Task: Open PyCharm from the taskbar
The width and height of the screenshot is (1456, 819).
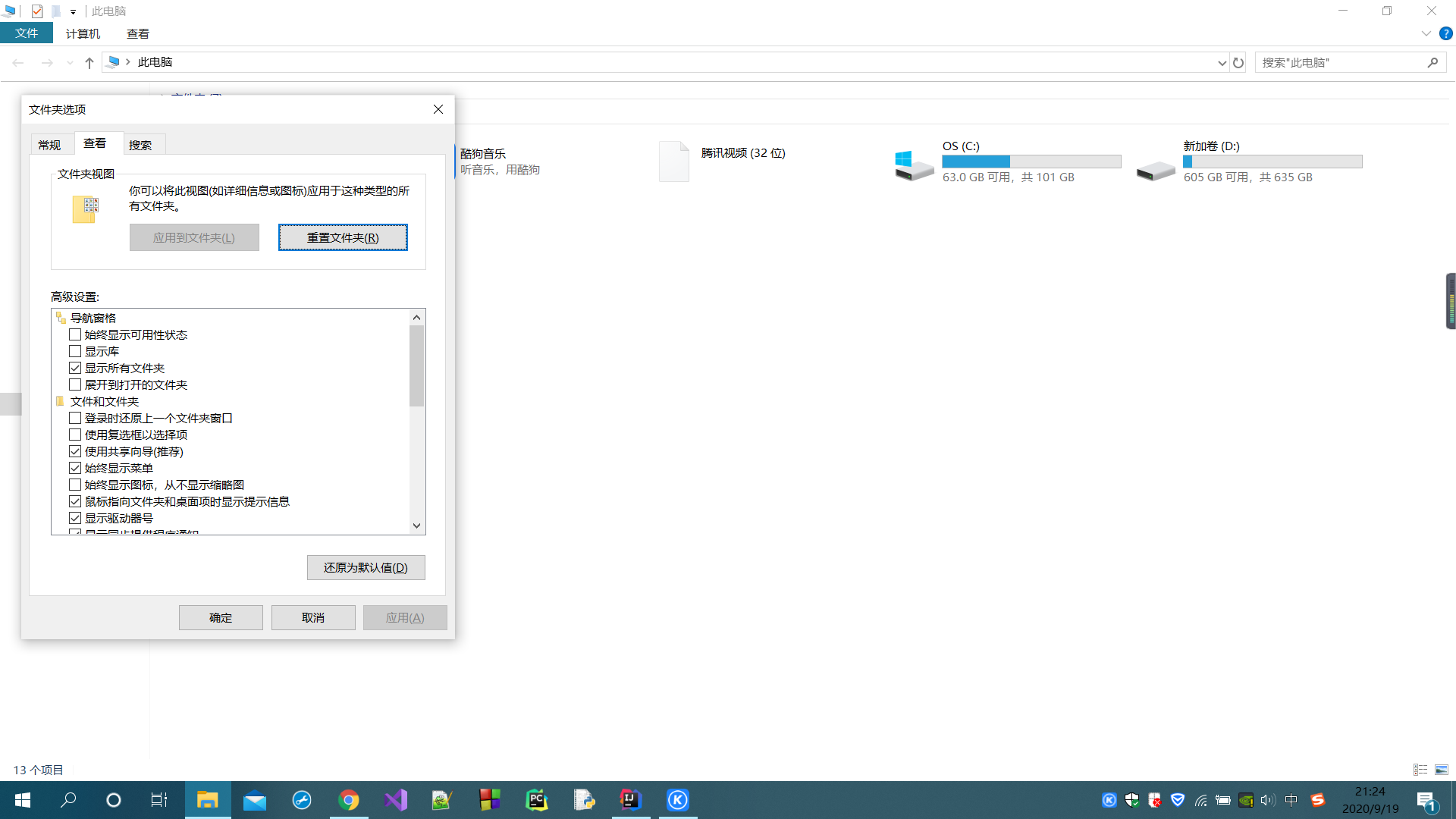Action: [536, 800]
